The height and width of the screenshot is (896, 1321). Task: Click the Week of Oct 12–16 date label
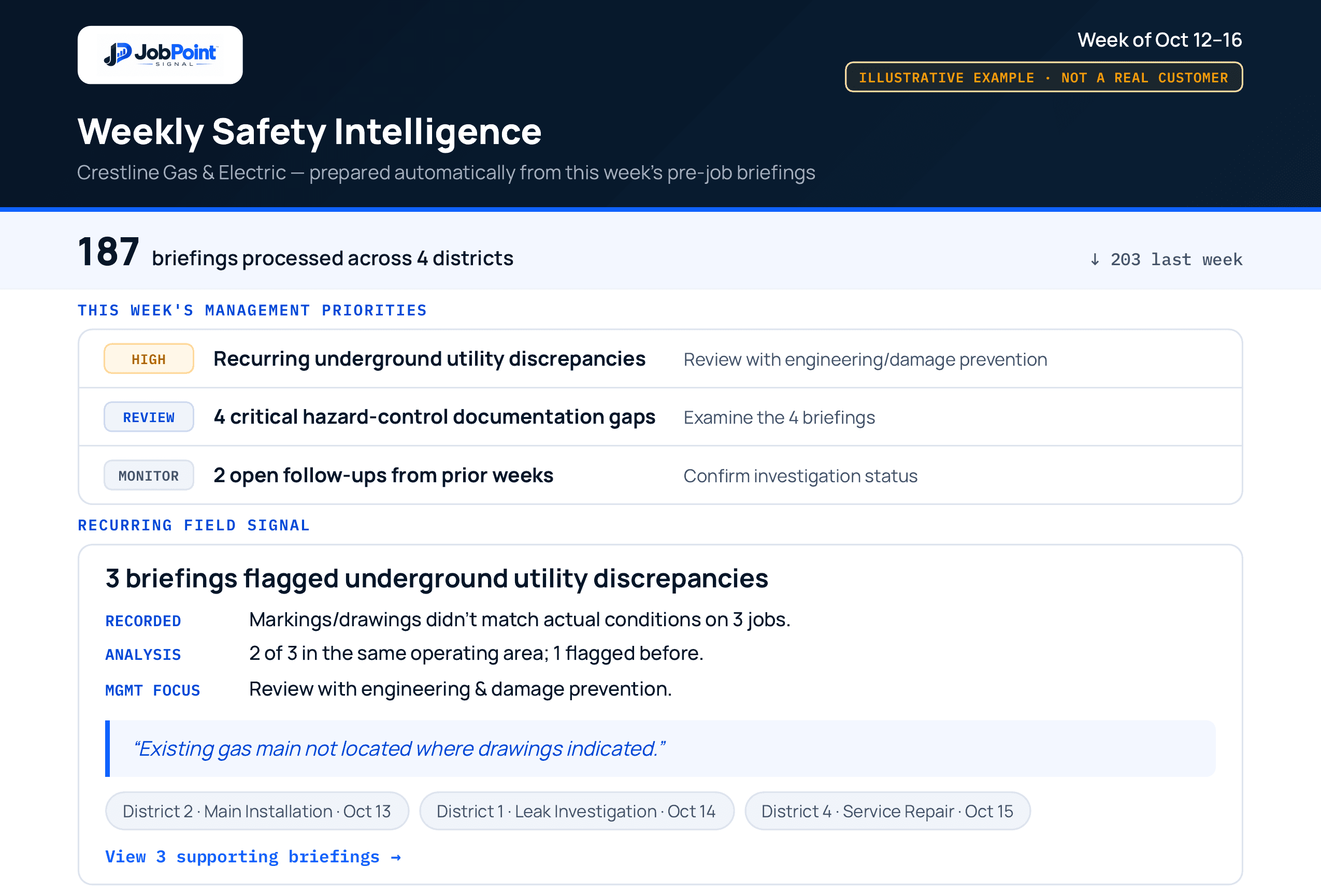point(1159,40)
